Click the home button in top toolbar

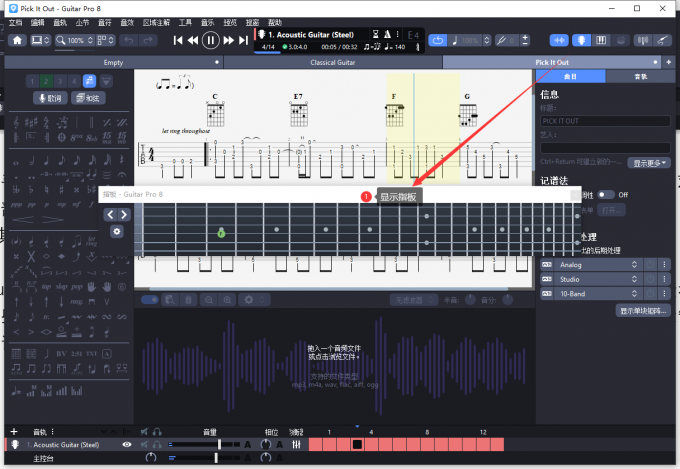pyautogui.click(x=17, y=40)
